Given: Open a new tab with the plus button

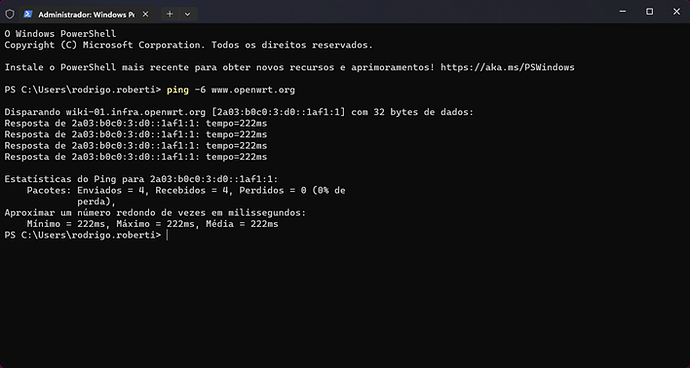Looking at the screenshot, I should click(170, 14).
